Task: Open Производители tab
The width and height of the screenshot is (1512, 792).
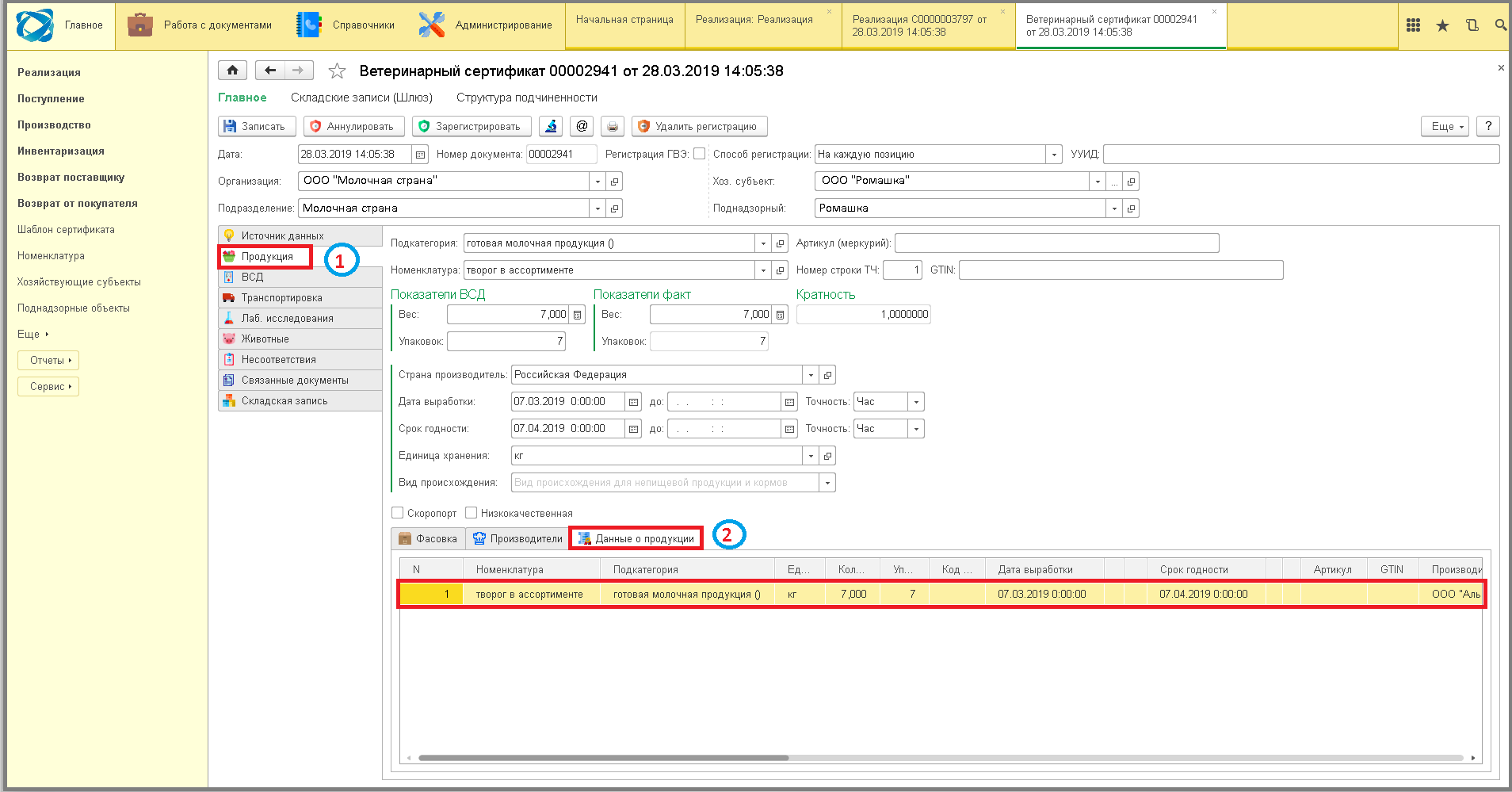Action: (x=517, y=538)
